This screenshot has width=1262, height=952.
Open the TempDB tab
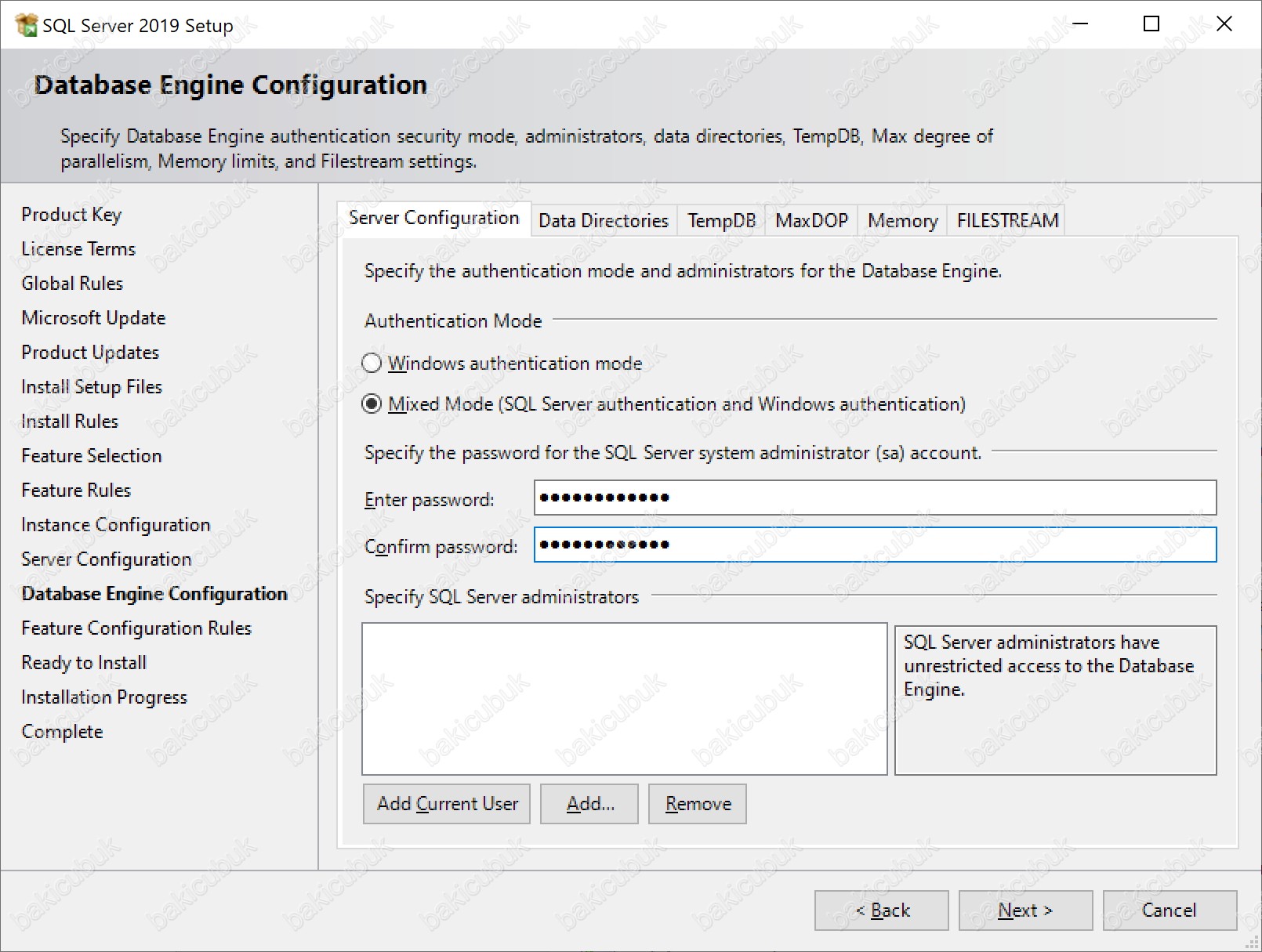click(721, 221)
